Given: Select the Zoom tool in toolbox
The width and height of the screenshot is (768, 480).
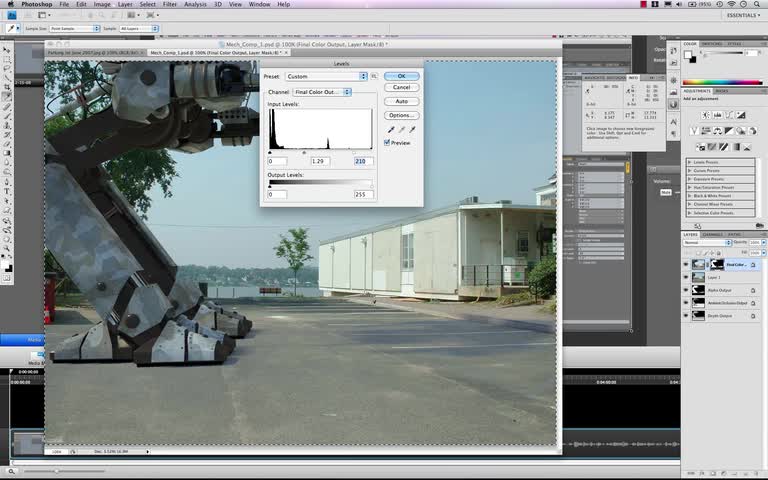Looking at the screenshot, I should [x=7, y=248].
